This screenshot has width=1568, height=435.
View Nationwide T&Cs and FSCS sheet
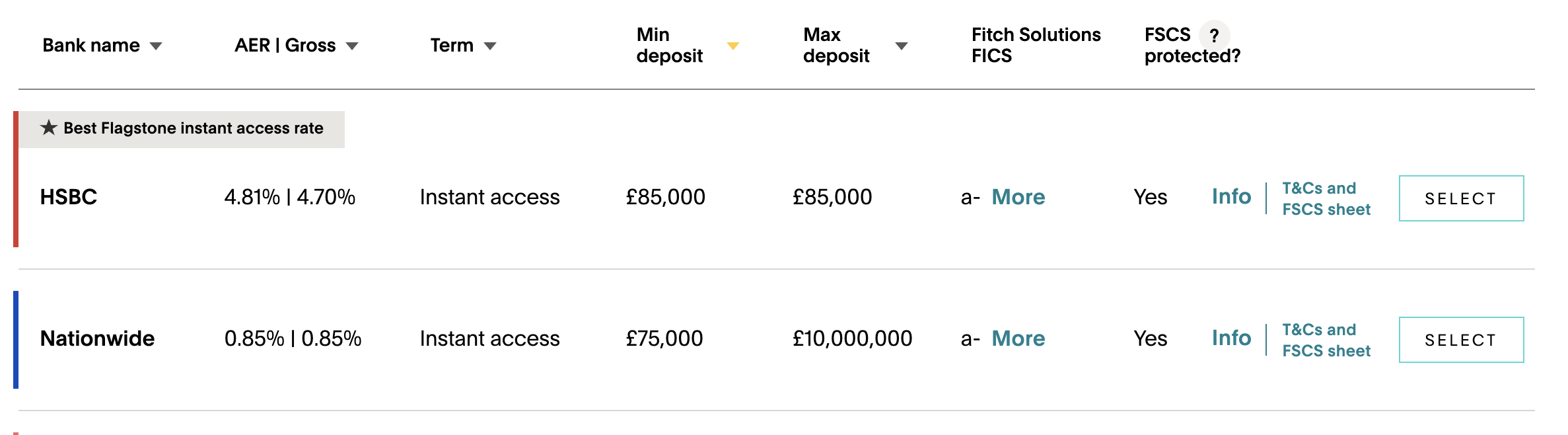click(1326, 340)
